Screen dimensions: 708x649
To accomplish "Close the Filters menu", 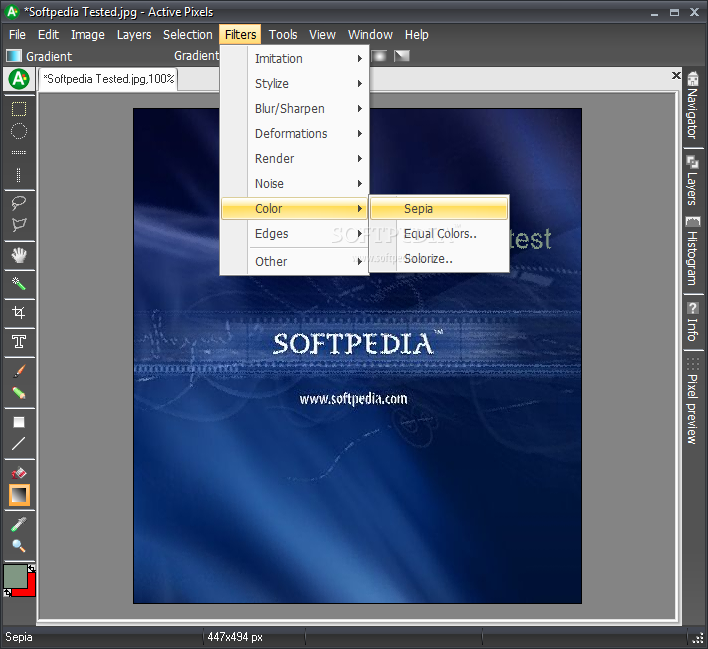I will coord(240,35).
